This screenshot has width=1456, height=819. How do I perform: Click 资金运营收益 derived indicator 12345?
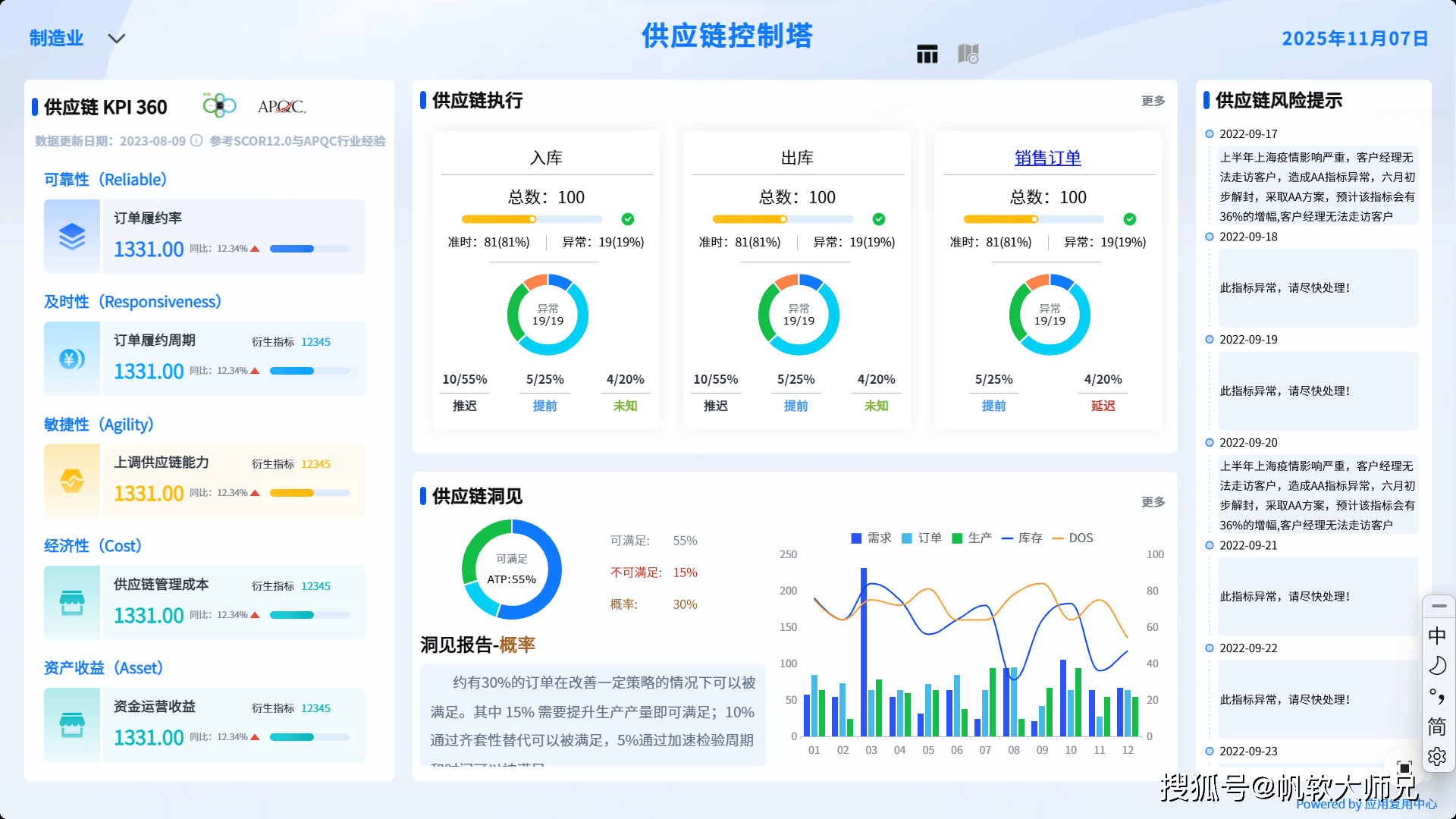315,708
